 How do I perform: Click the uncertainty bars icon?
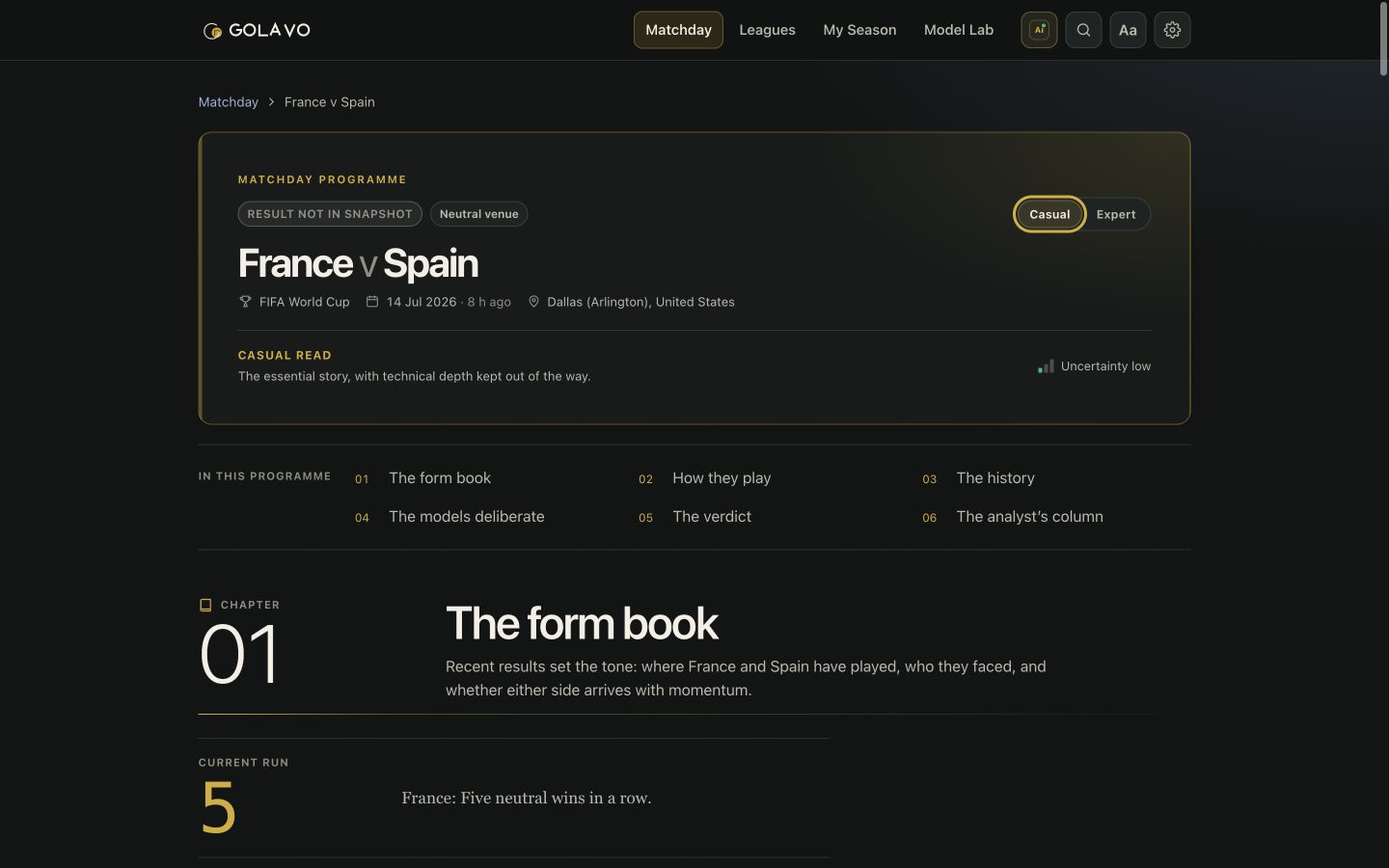click(x=1046, y=366)
